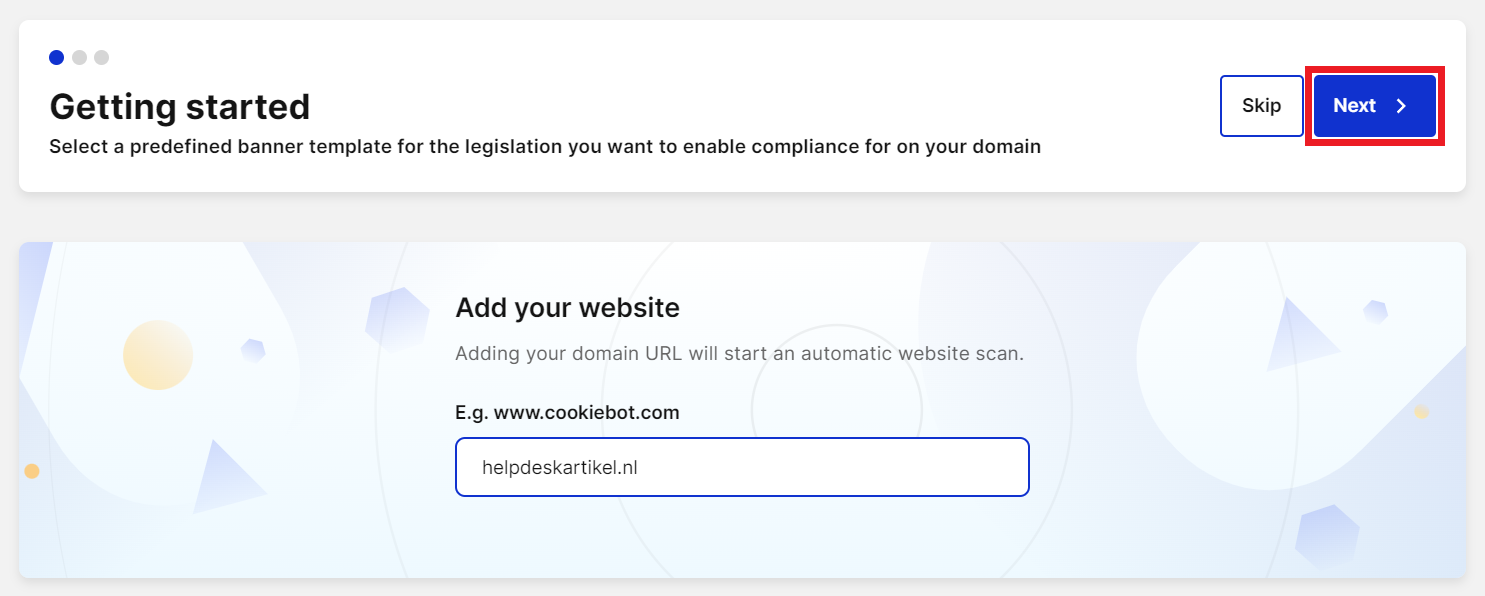Jump to the second grey step dot
This screenshot has height=596, width=1485.
point(79,57)
